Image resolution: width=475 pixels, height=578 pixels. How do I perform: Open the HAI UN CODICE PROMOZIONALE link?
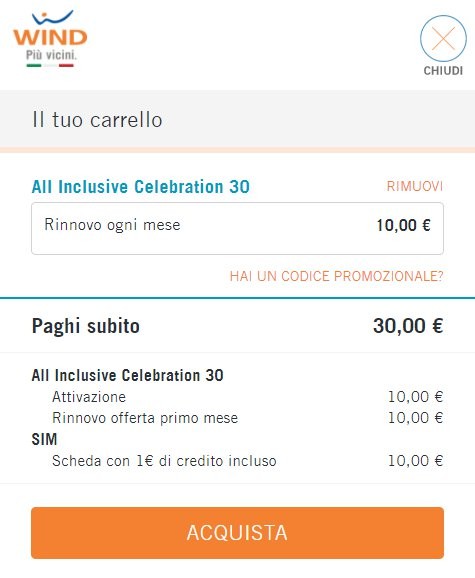tap(336, 276)
